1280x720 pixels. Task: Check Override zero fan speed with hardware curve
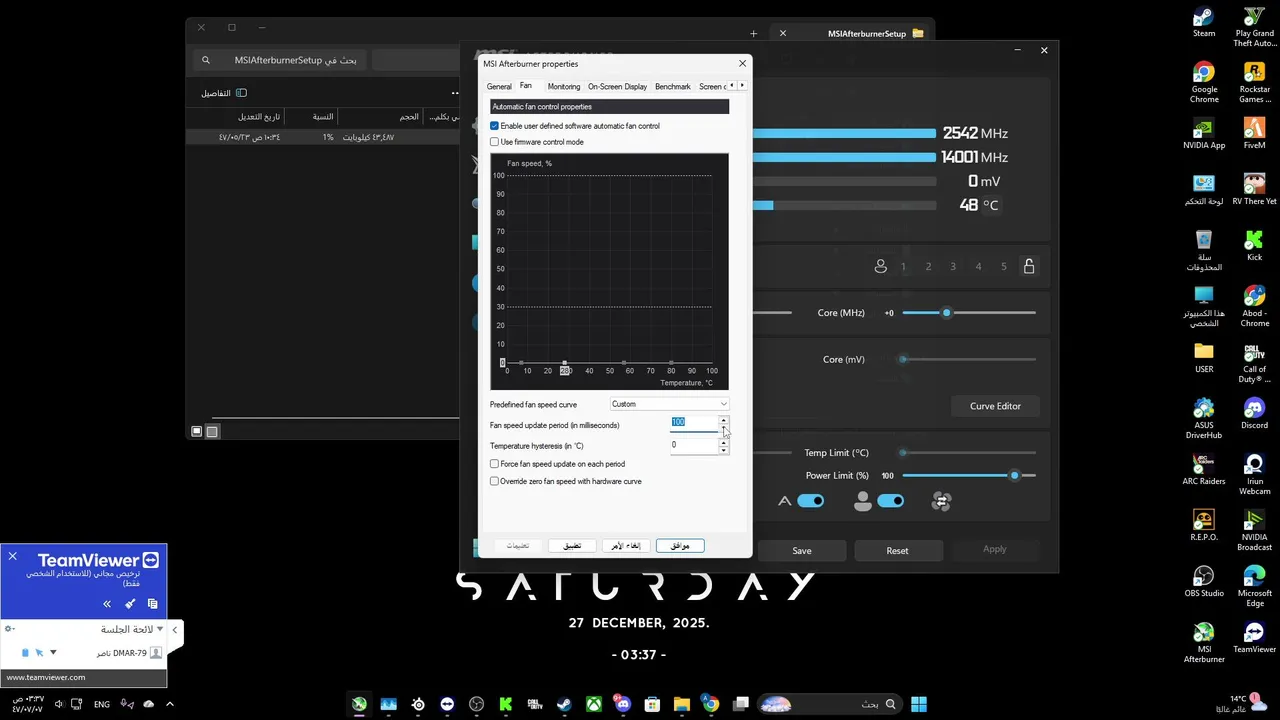[x=494, y=481]
